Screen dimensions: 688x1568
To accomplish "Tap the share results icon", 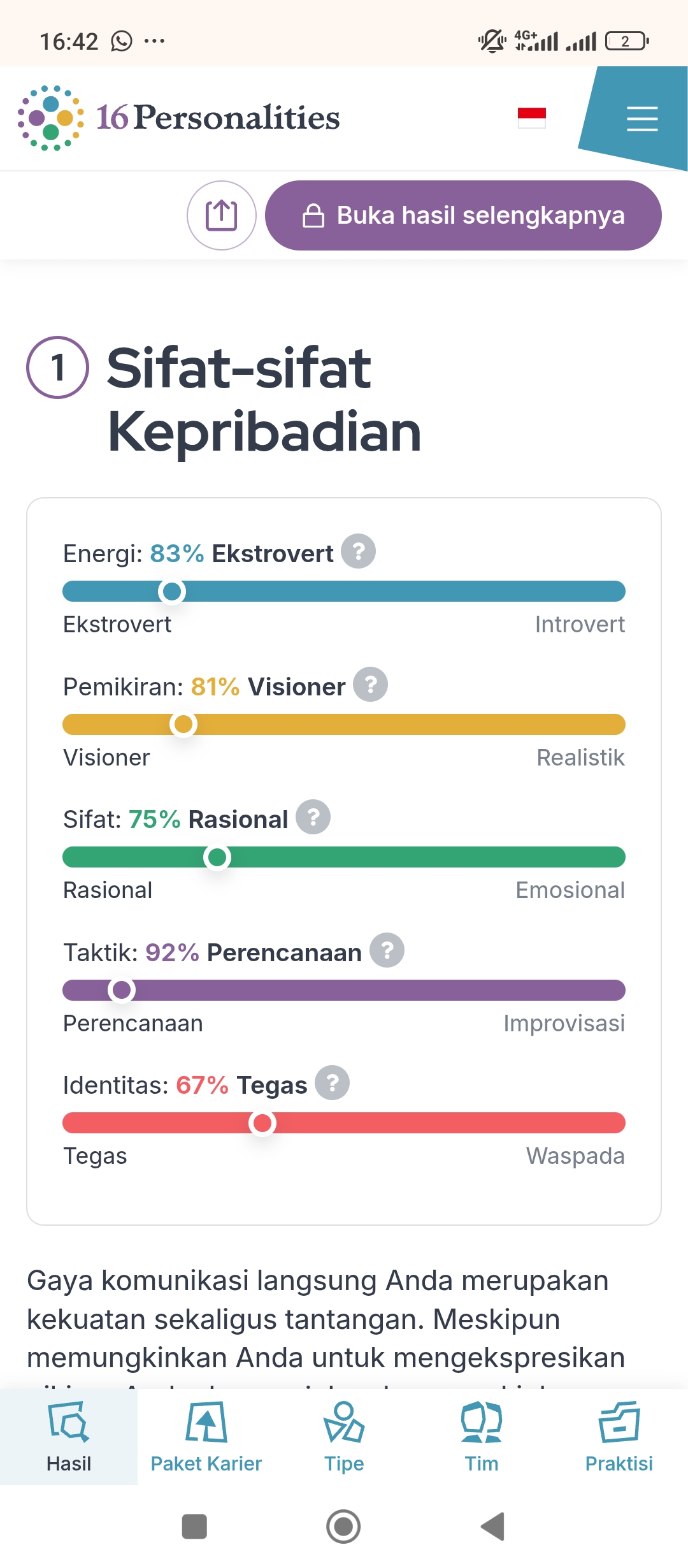I will (x=221, y=215).
